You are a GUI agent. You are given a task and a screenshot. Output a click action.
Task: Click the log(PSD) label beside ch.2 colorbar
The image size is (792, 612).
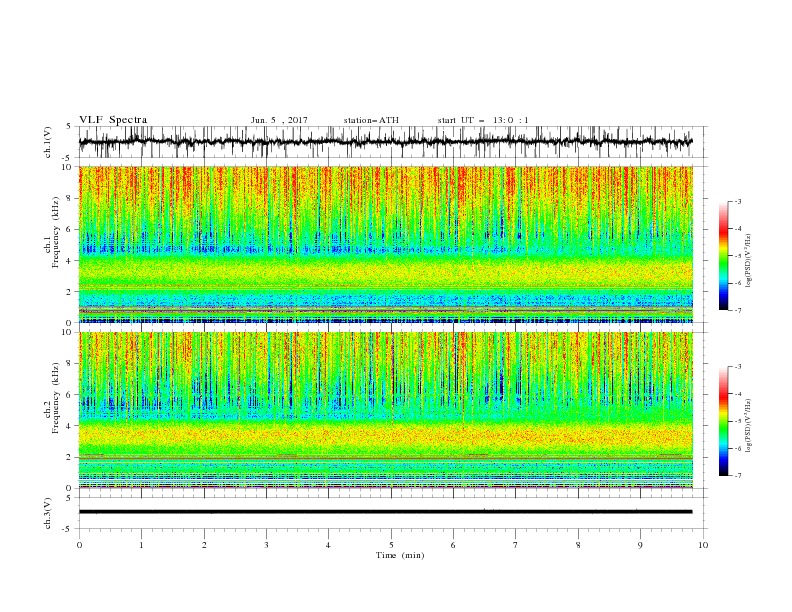pyautogui.click(x=748, y=425)
